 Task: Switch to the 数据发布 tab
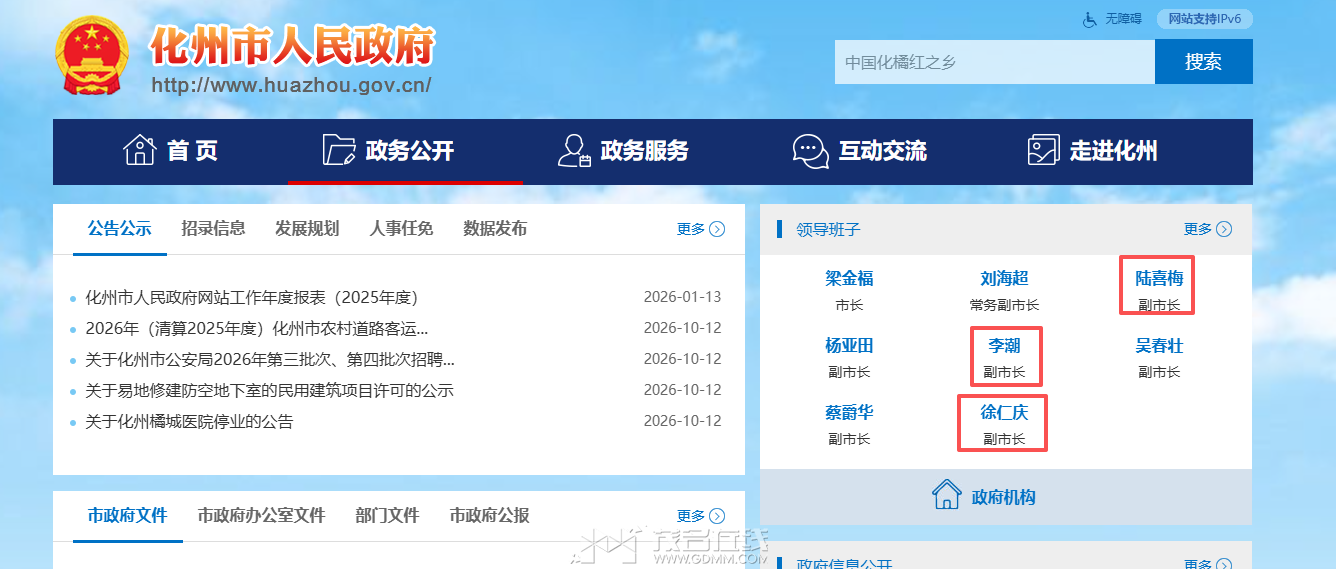[x=495, y=228]
